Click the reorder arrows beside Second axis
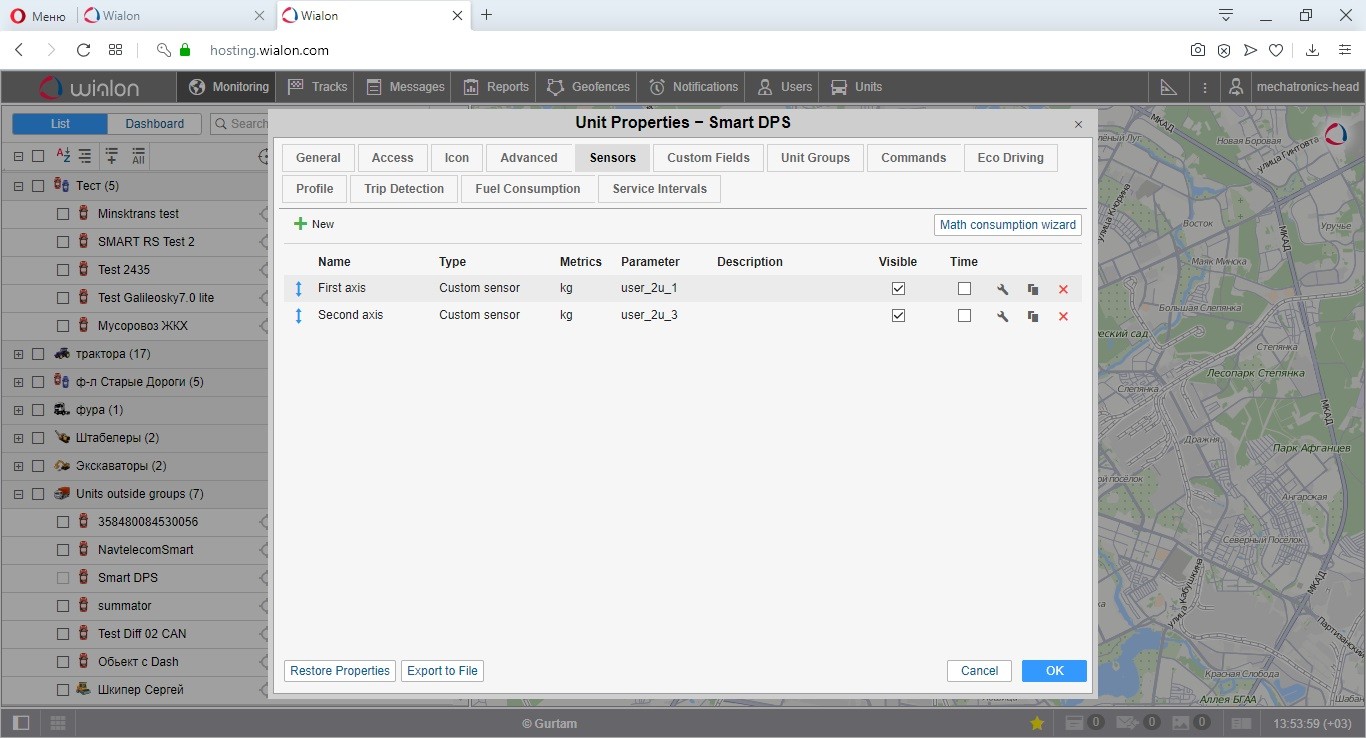This screenshot has height=738, width=1366. [298, 316]
